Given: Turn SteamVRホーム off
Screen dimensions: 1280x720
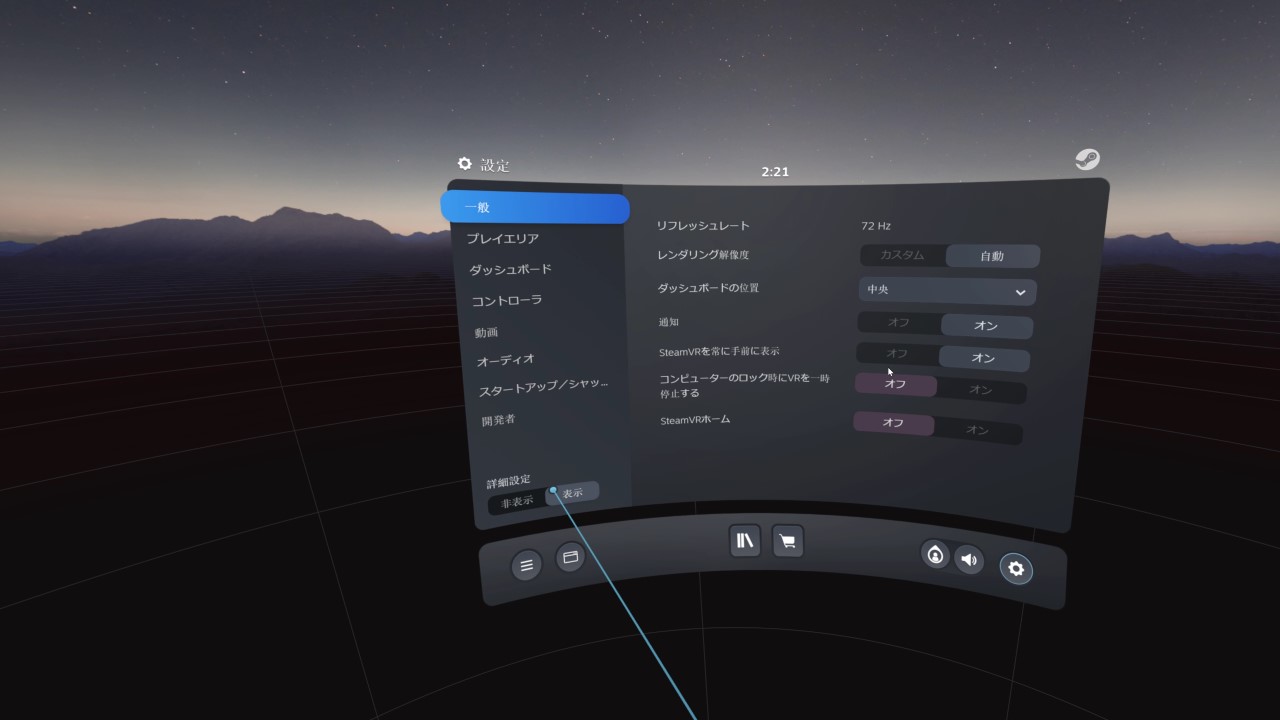Looking at the screenshot, I should click(893, 423).
